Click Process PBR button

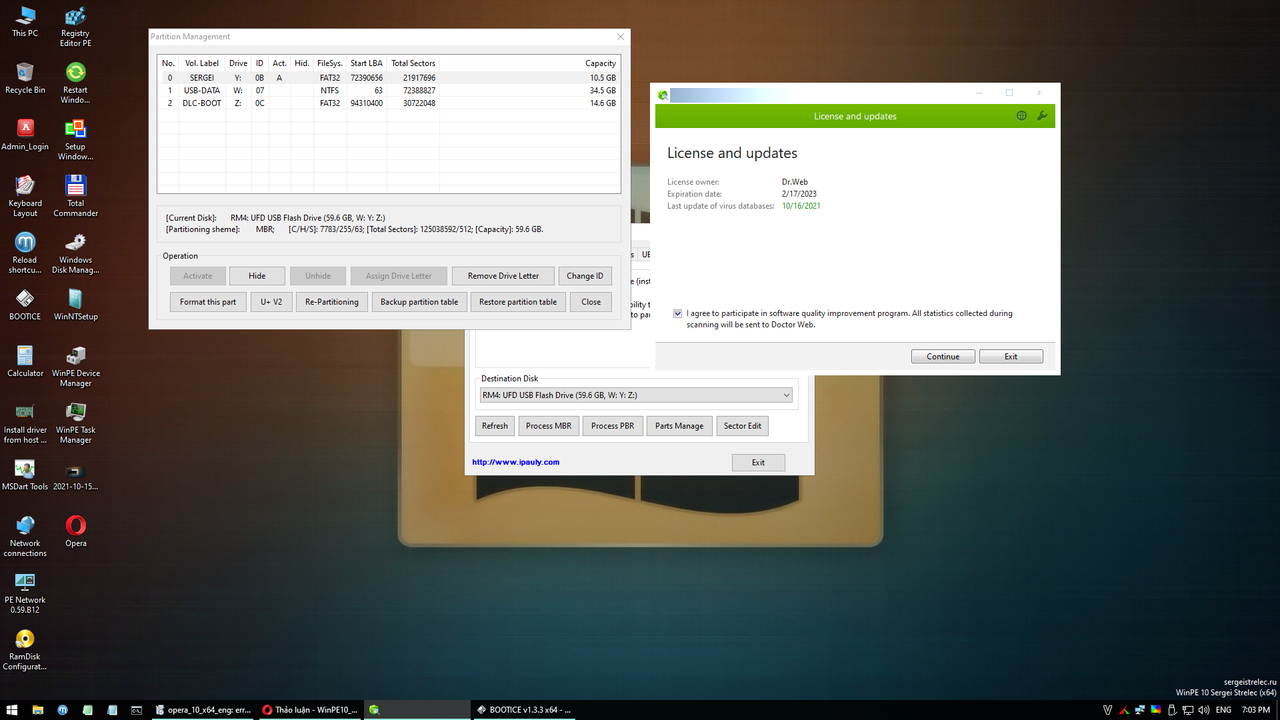coord(612,426)
